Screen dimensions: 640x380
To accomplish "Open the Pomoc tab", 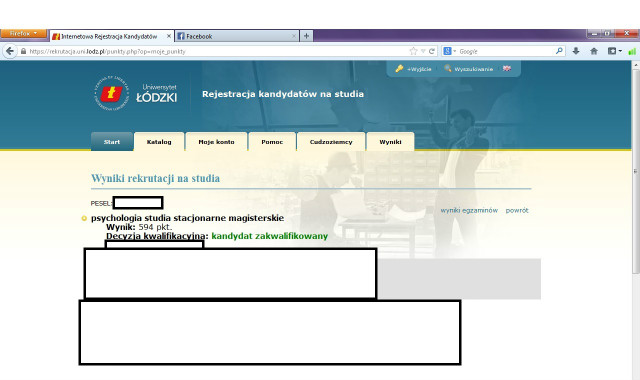I will (272, 142).
